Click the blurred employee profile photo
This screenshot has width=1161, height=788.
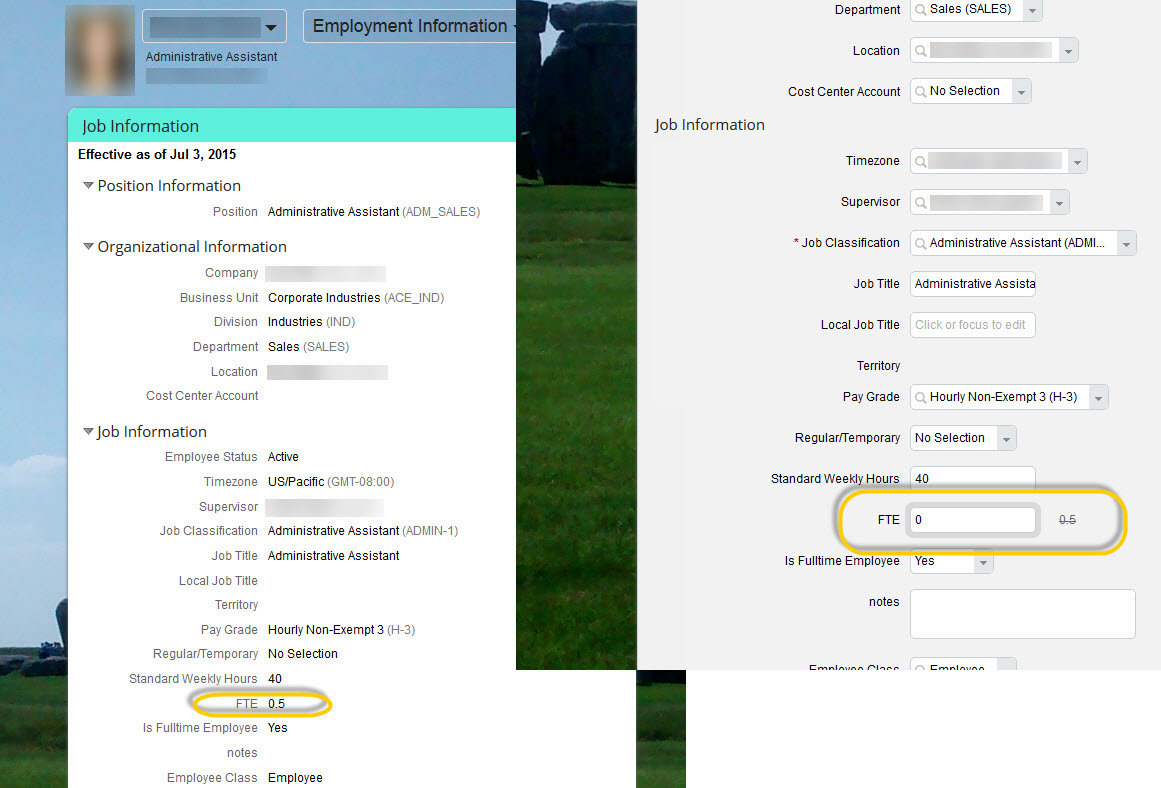point(100,50)
